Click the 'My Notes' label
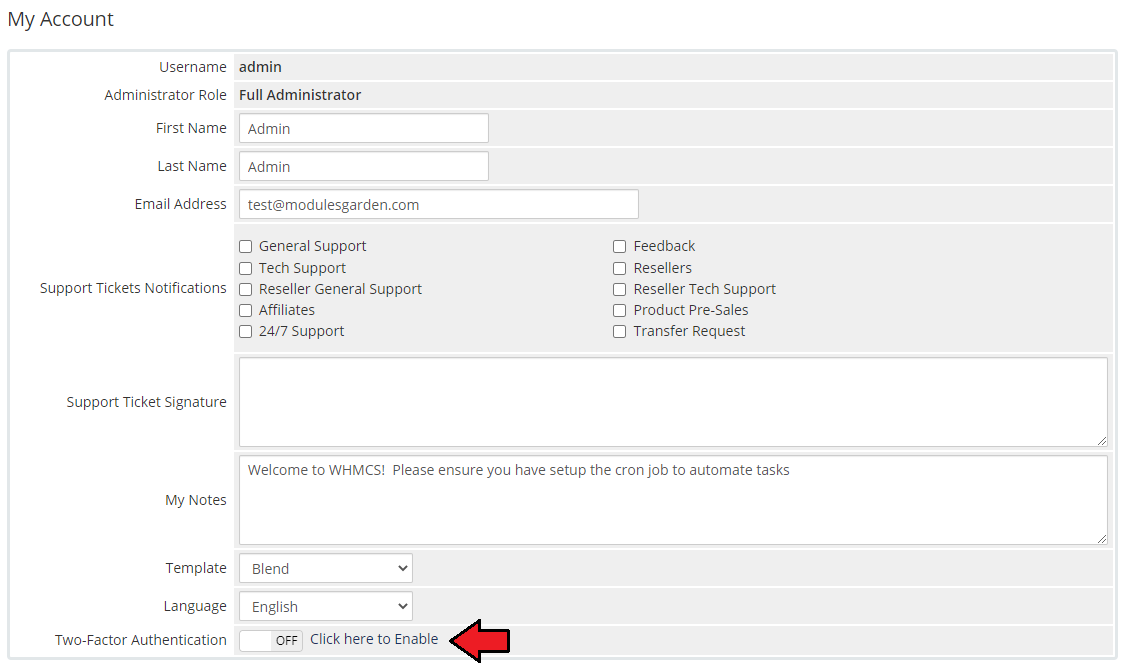 click(196, 500)
